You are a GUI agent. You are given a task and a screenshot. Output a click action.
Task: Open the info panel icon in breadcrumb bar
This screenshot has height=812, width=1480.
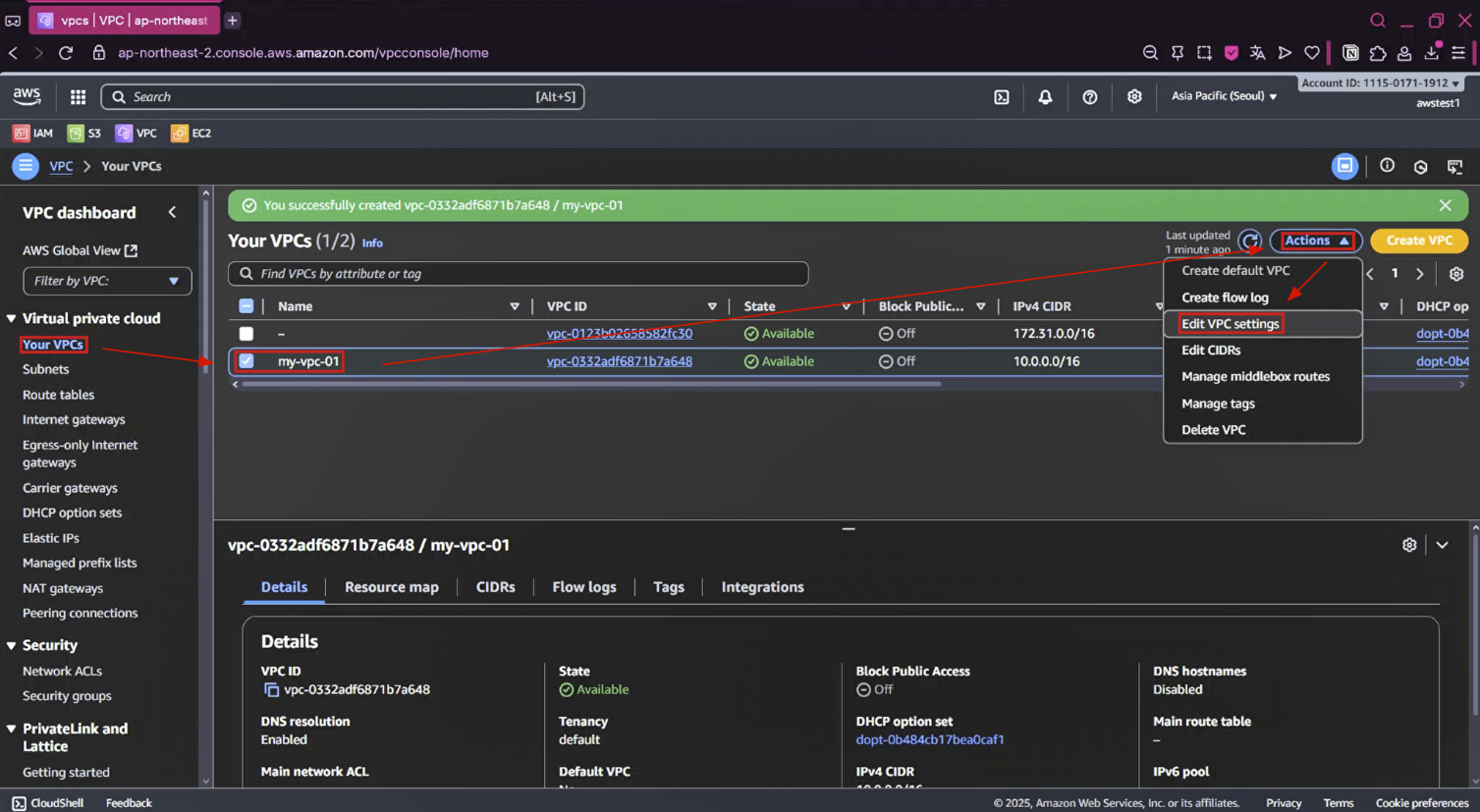coord(1387,166)
